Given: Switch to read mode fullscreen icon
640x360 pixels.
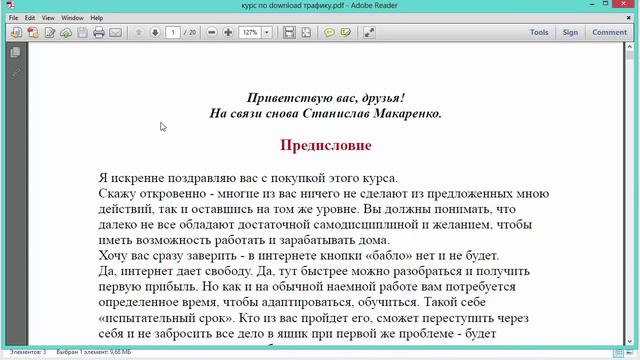Looking at the screenshot, I should coord(369,32).
